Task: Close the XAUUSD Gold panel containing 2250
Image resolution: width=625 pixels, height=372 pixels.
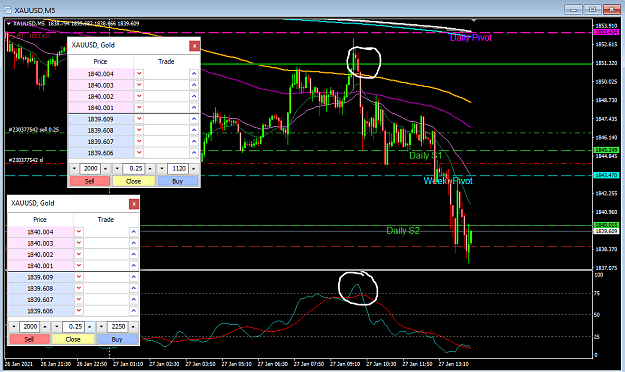Action: point(134,204)
